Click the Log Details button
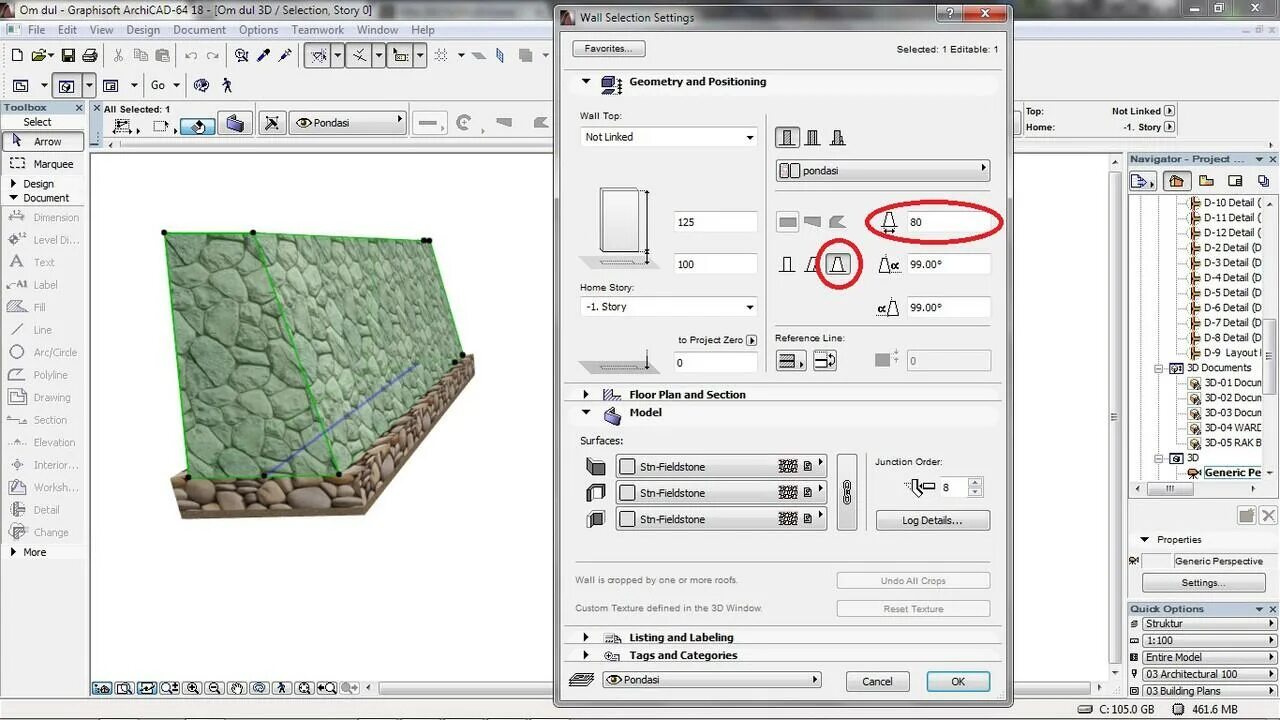Screen dimensions: 1280x720 pyautogui.click(x=932, y=520)
